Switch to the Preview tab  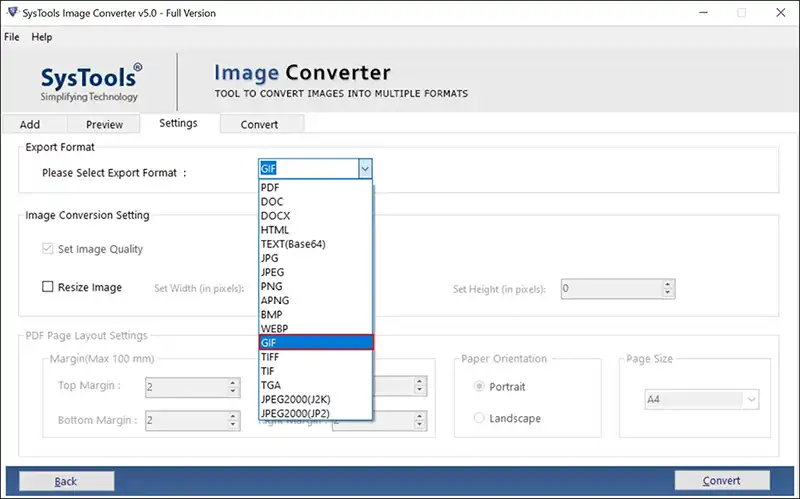[104, 124]
